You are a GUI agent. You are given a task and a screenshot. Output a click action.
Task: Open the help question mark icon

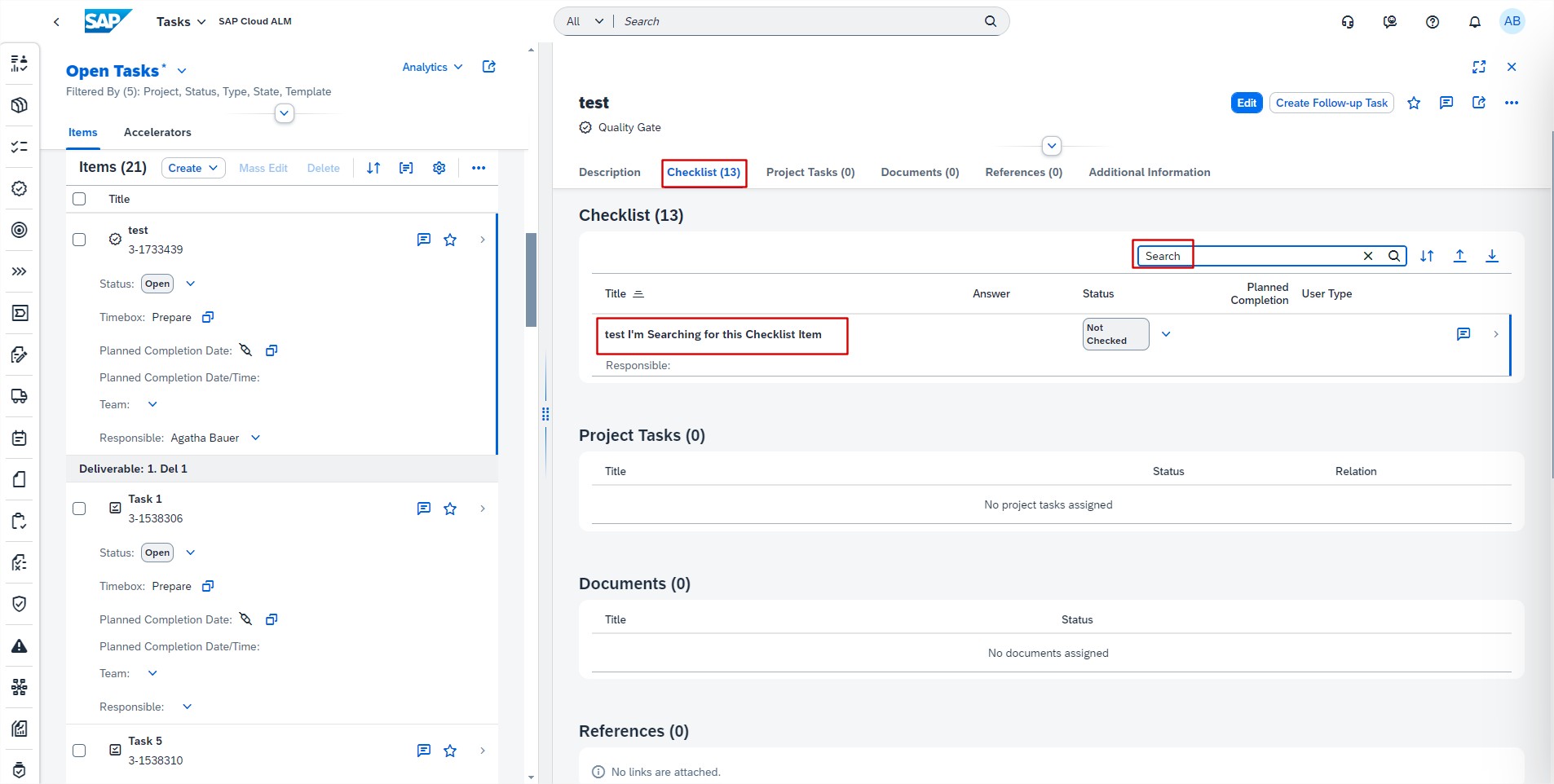(1432, 22)
